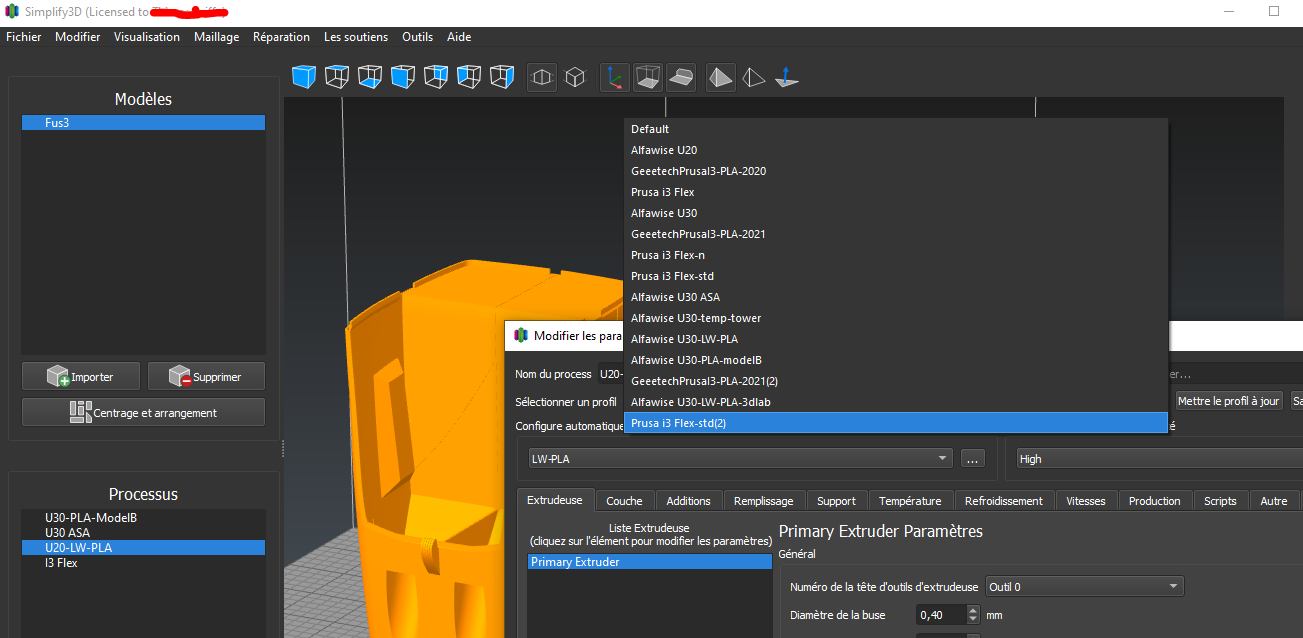Choose GeeetechPrusaI3-PLA-2020 profile option
The width and height of the screenshot is (1303, 638).
896,171
